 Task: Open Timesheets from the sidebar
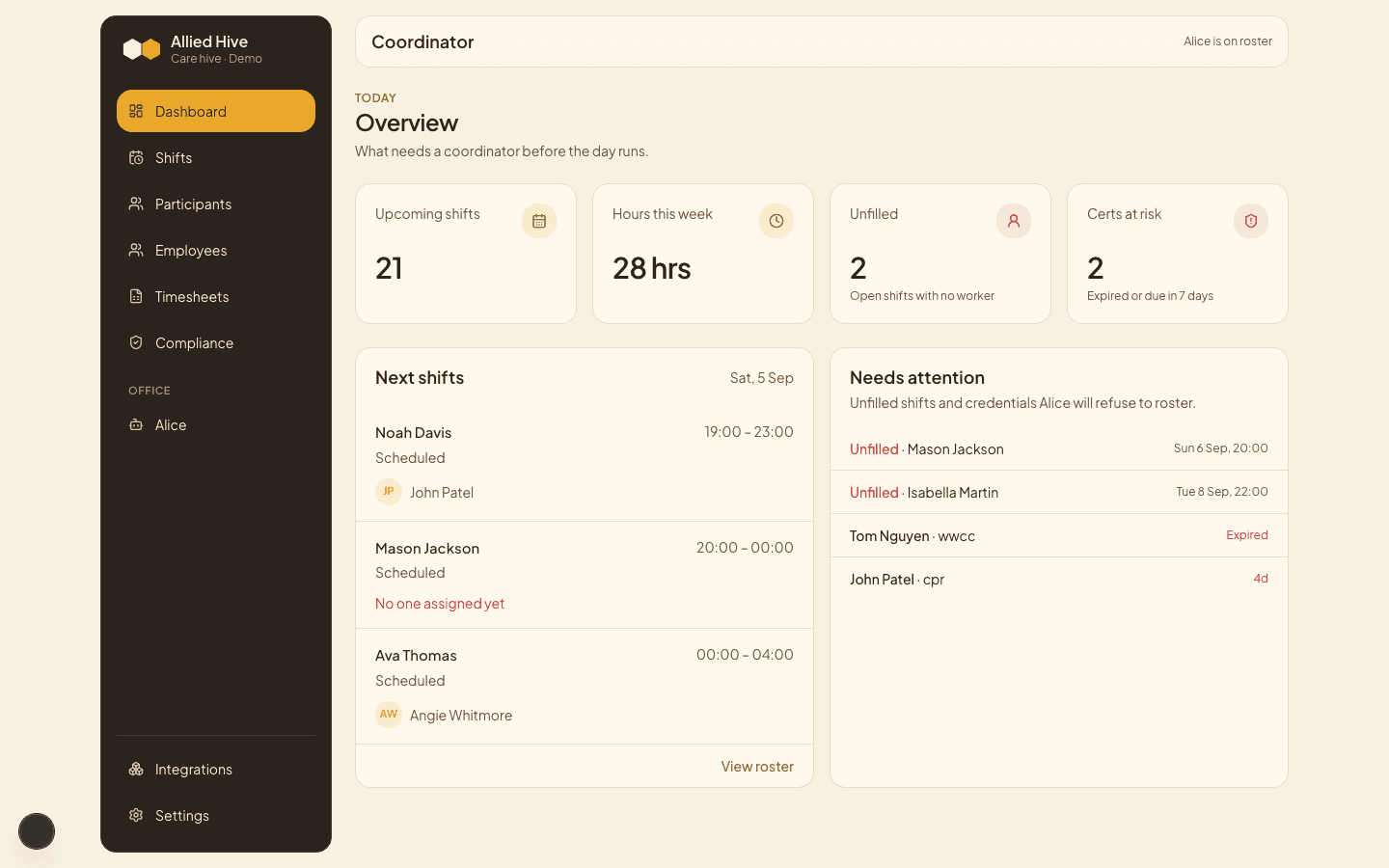[x=216, y=296]
